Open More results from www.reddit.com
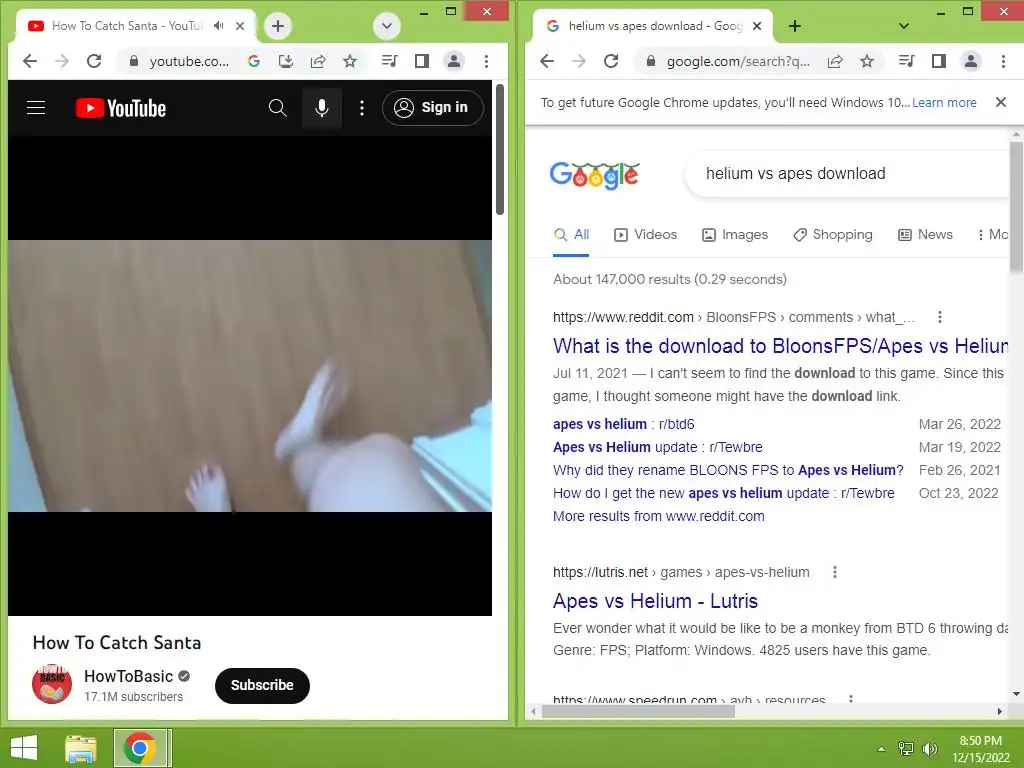 tap(658, 517)
